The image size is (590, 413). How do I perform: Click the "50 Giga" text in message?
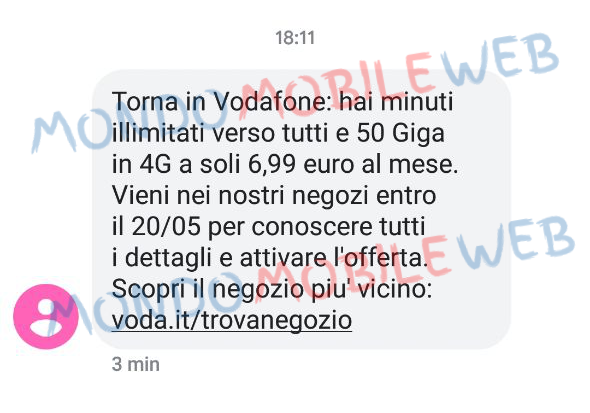pyautogui.click(x=401, y=134)
